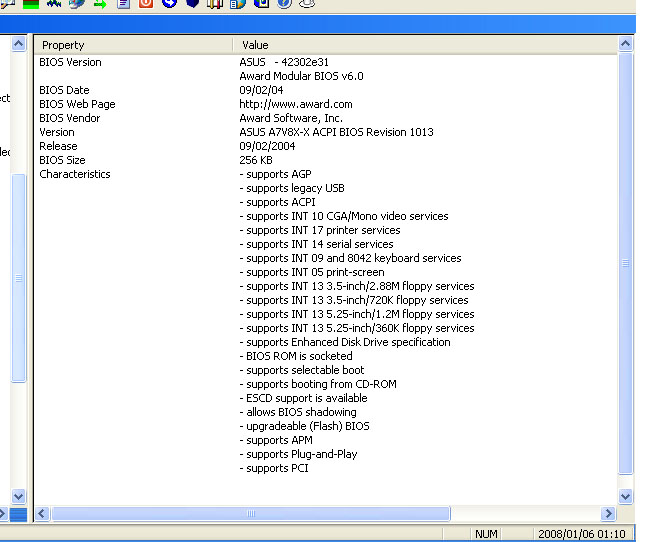646x542 pixels.
Task: Click 'allows BIOS shadowing' line
Action: 298,412
